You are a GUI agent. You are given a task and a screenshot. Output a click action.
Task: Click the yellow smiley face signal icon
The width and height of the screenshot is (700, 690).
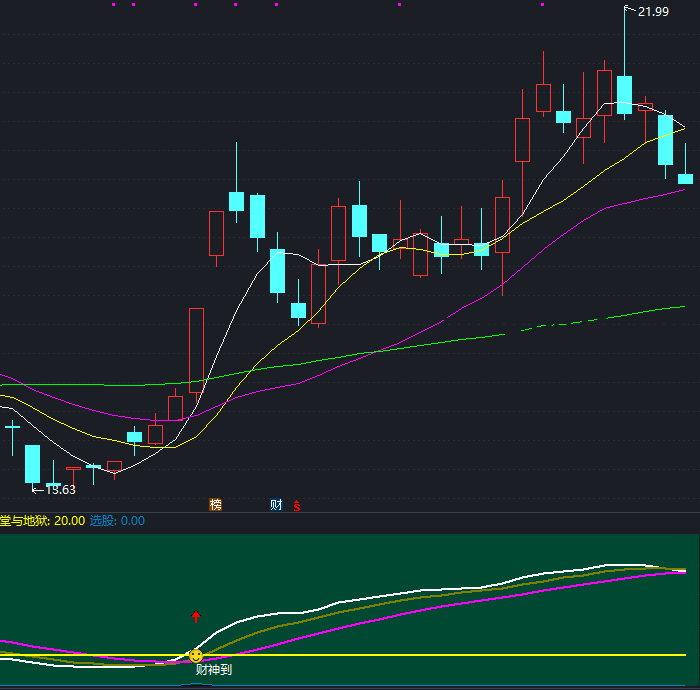point(196,656)
